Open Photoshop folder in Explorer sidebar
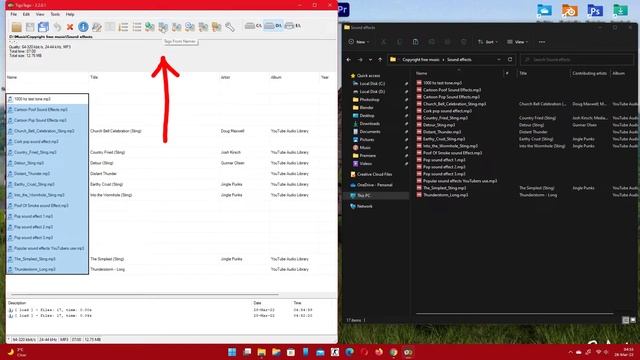This screenshot has width=640, height=360. [x=369, y=100]
